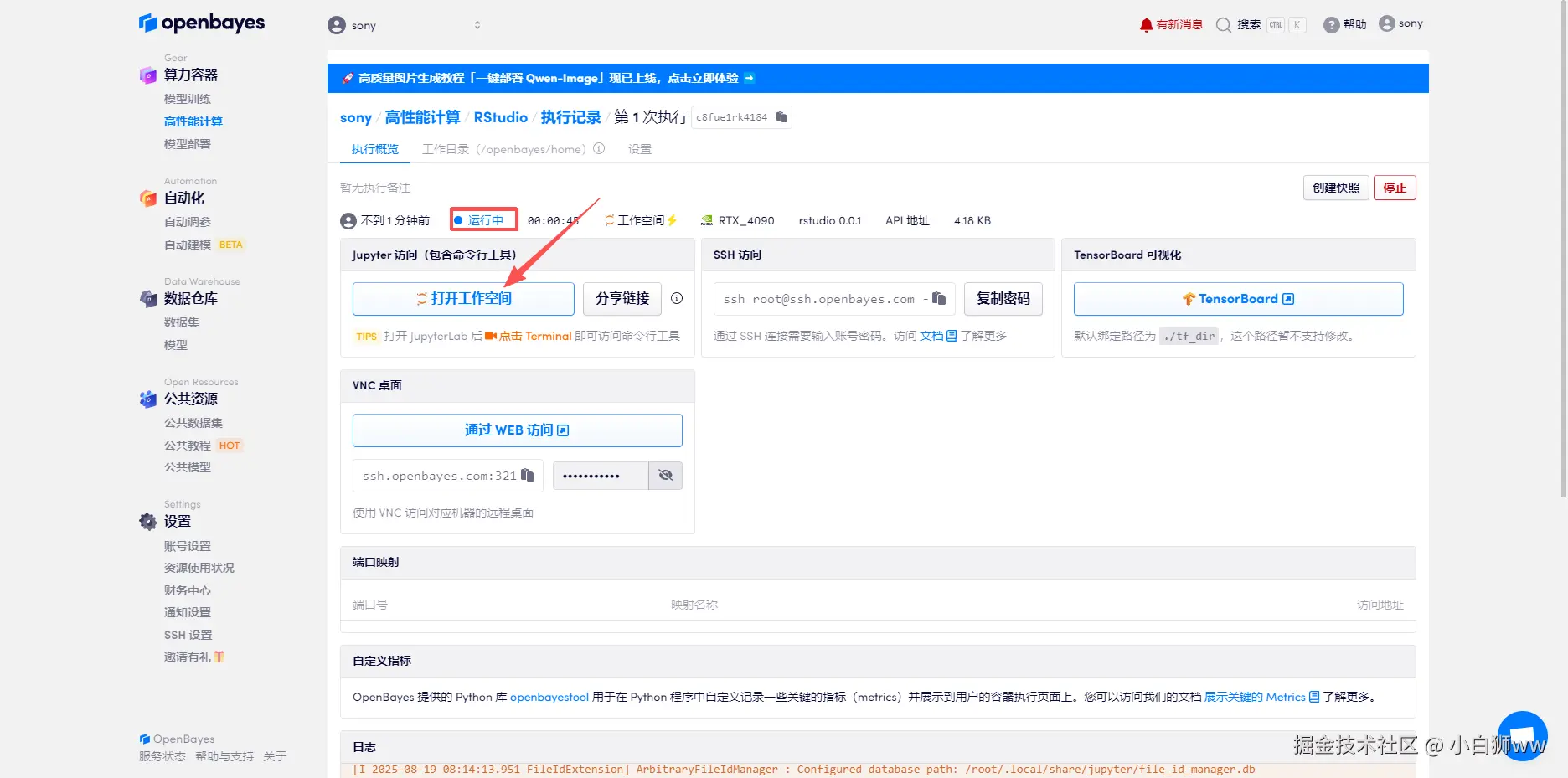Screen dimensions: 1568x778
Task: Open 公共模型 in the sidebar
Action: coord(188,467)
